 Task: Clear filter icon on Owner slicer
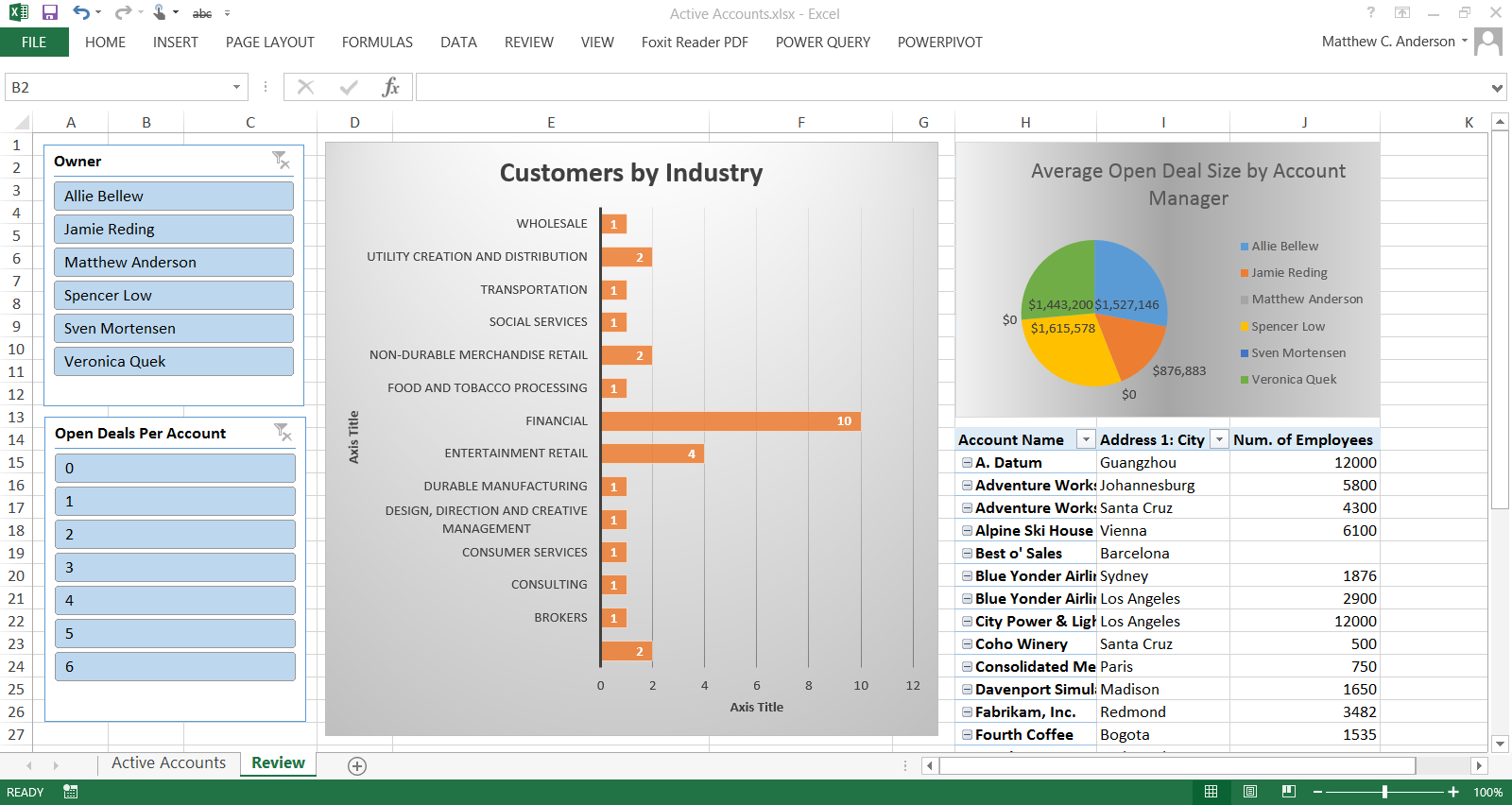pyautogui.click(x=281, y=161)
